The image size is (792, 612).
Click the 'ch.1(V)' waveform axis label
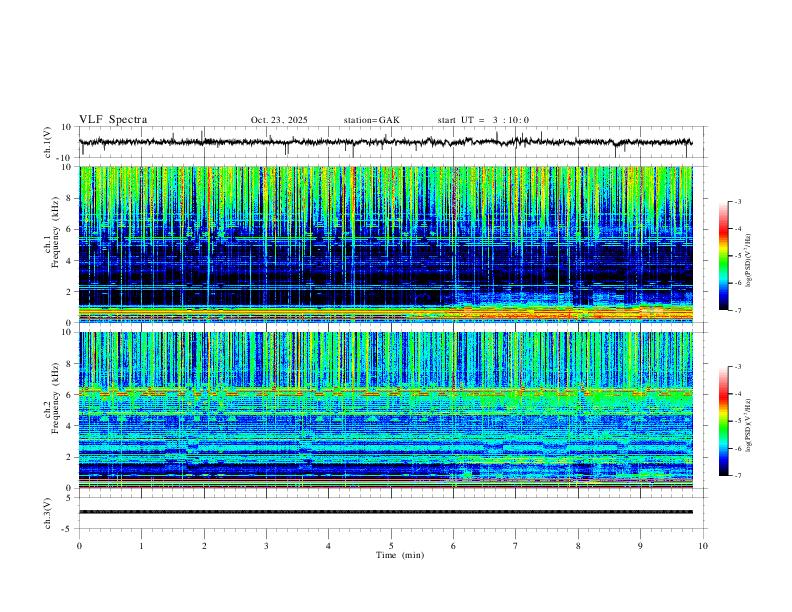48,142
